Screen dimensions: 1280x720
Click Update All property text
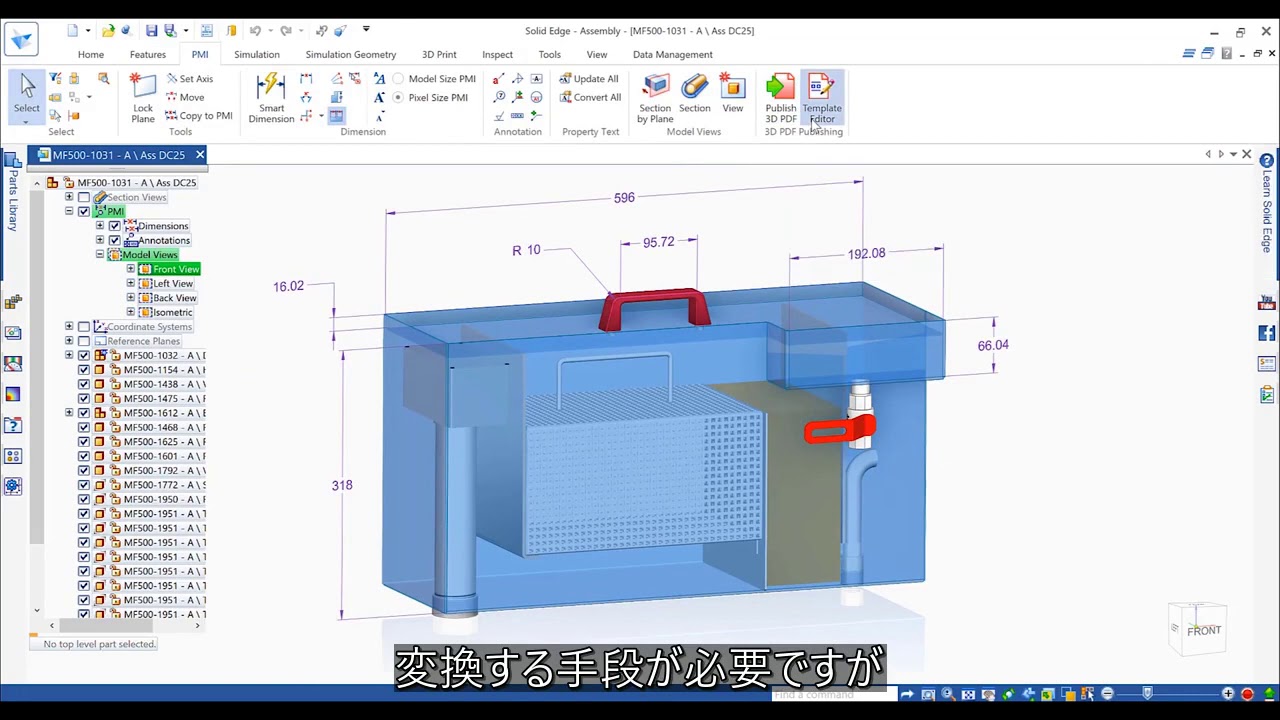[589, 79]
